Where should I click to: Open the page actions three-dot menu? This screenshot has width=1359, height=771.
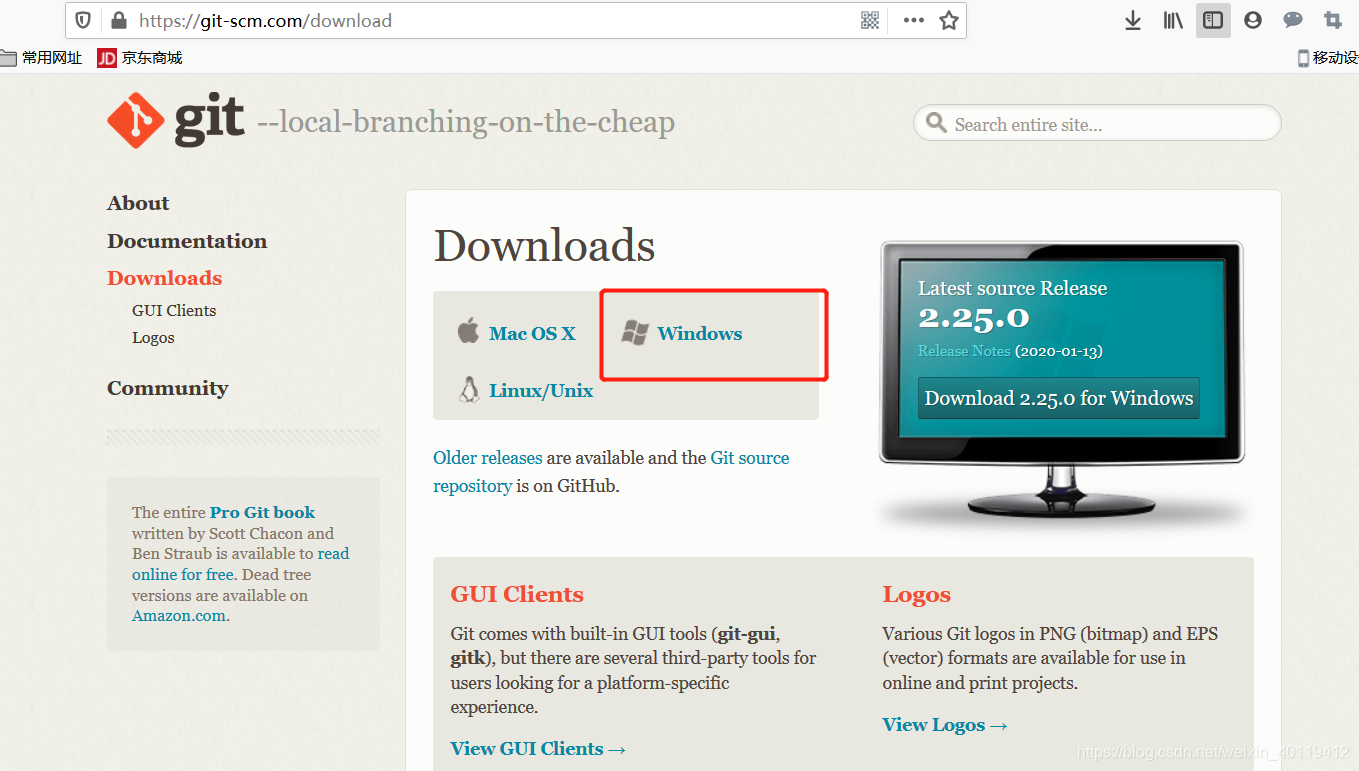913,20
